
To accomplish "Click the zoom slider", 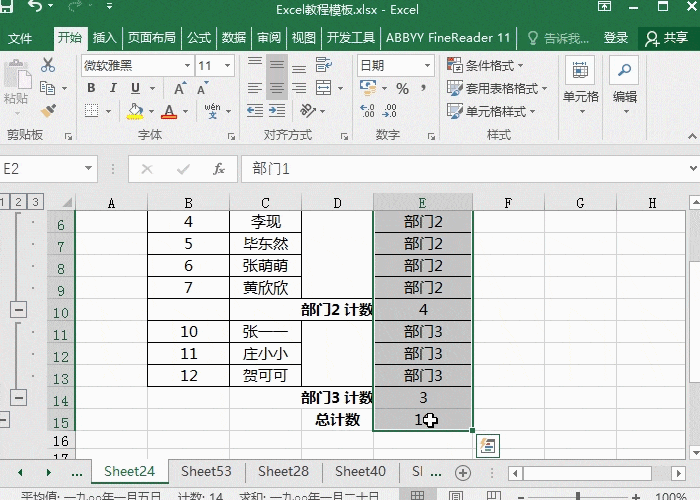I will click(x=578, y=496).
